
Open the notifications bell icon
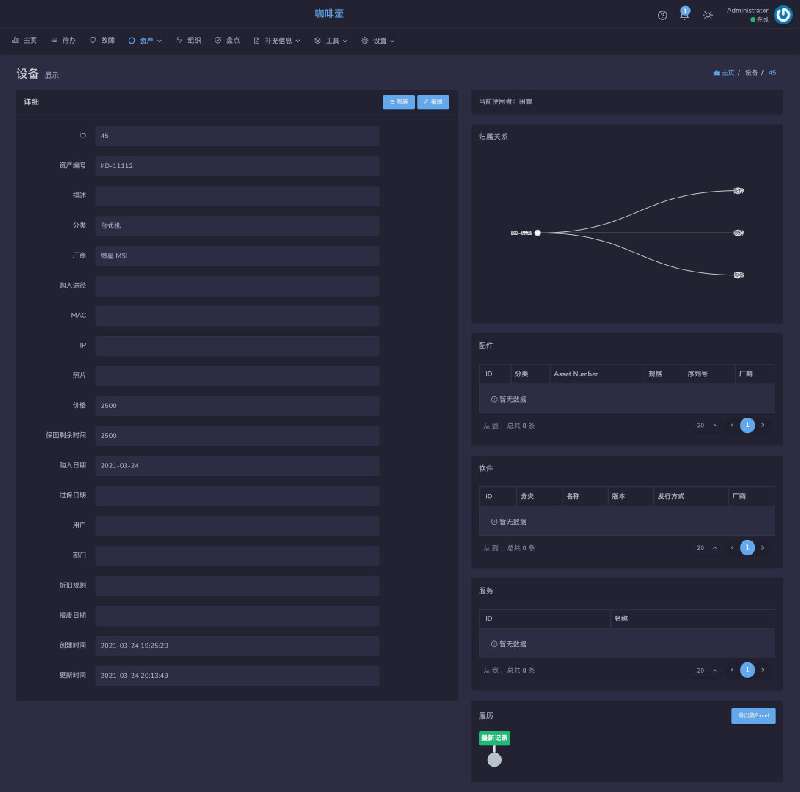(x=685, y=15)
